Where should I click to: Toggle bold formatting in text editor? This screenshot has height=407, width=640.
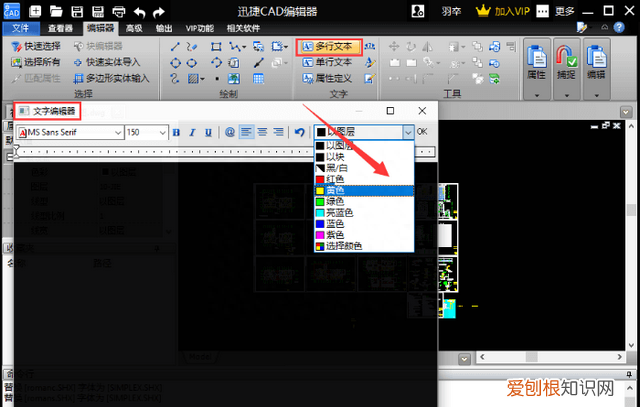[177, 132]
